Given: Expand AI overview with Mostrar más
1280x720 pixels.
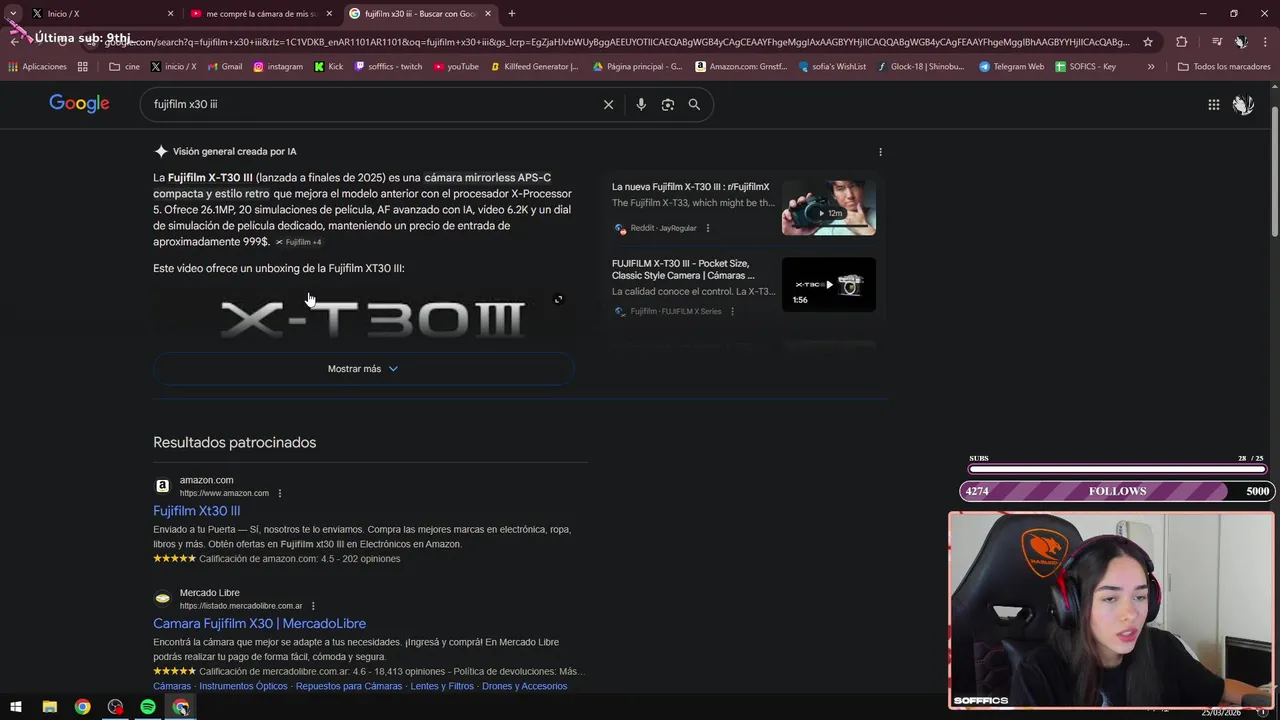Looking at the screenshot, I should point(363,369).
